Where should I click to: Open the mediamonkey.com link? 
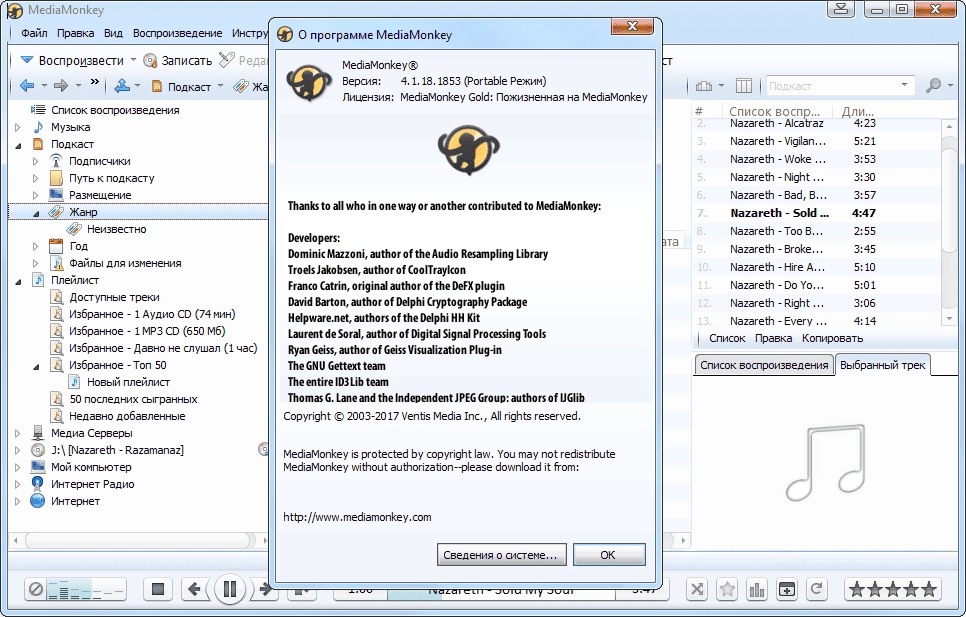click(357, 517)
